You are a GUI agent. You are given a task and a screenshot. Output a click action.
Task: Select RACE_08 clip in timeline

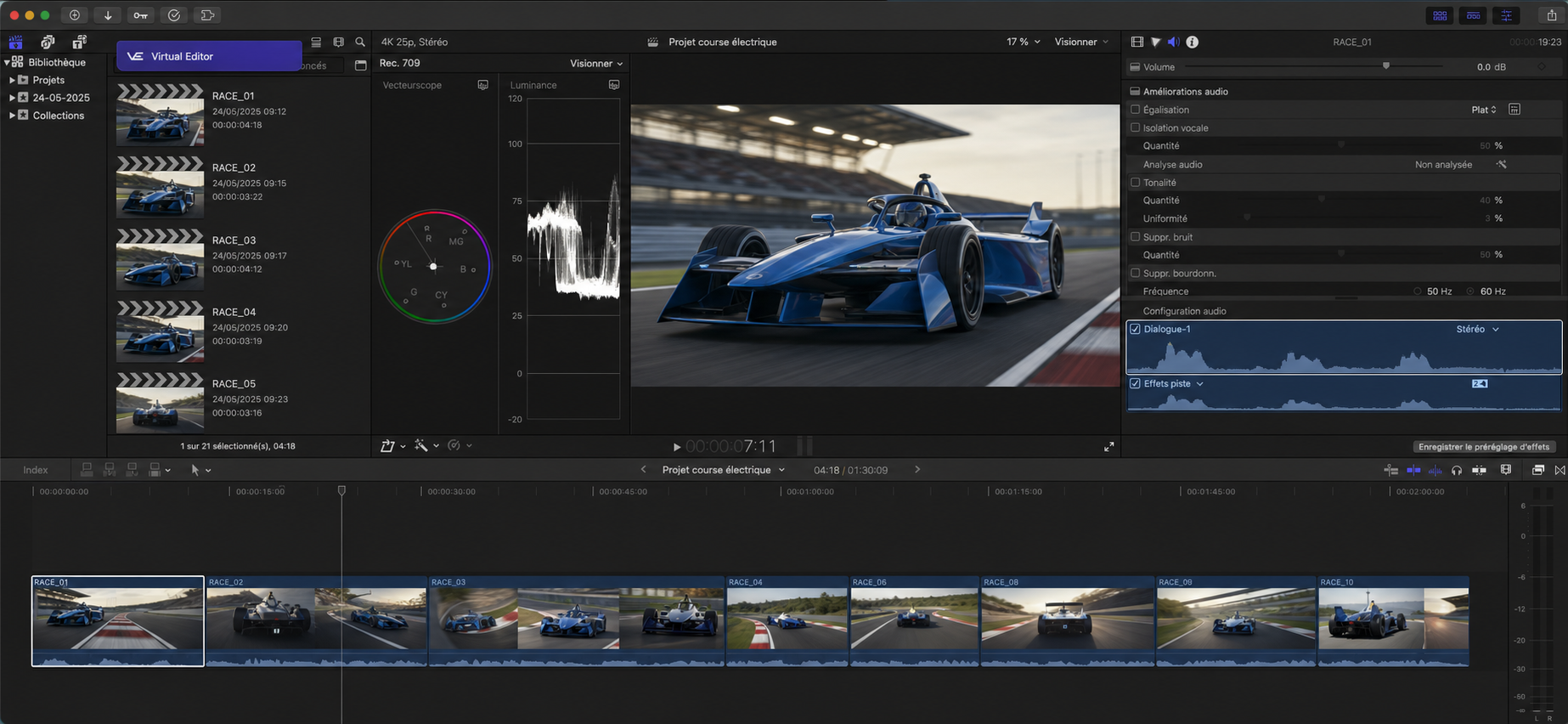(x=1068, y=621)
